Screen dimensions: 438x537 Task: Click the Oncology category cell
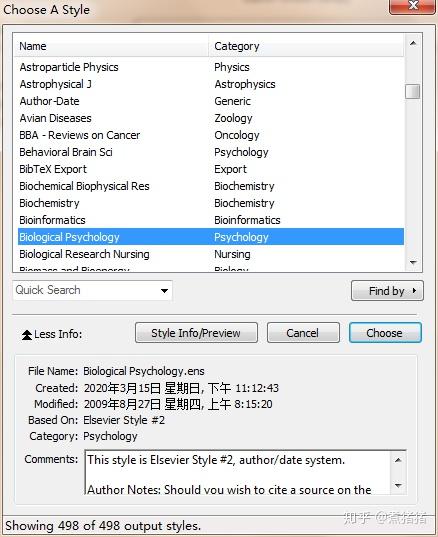[237, 135]
